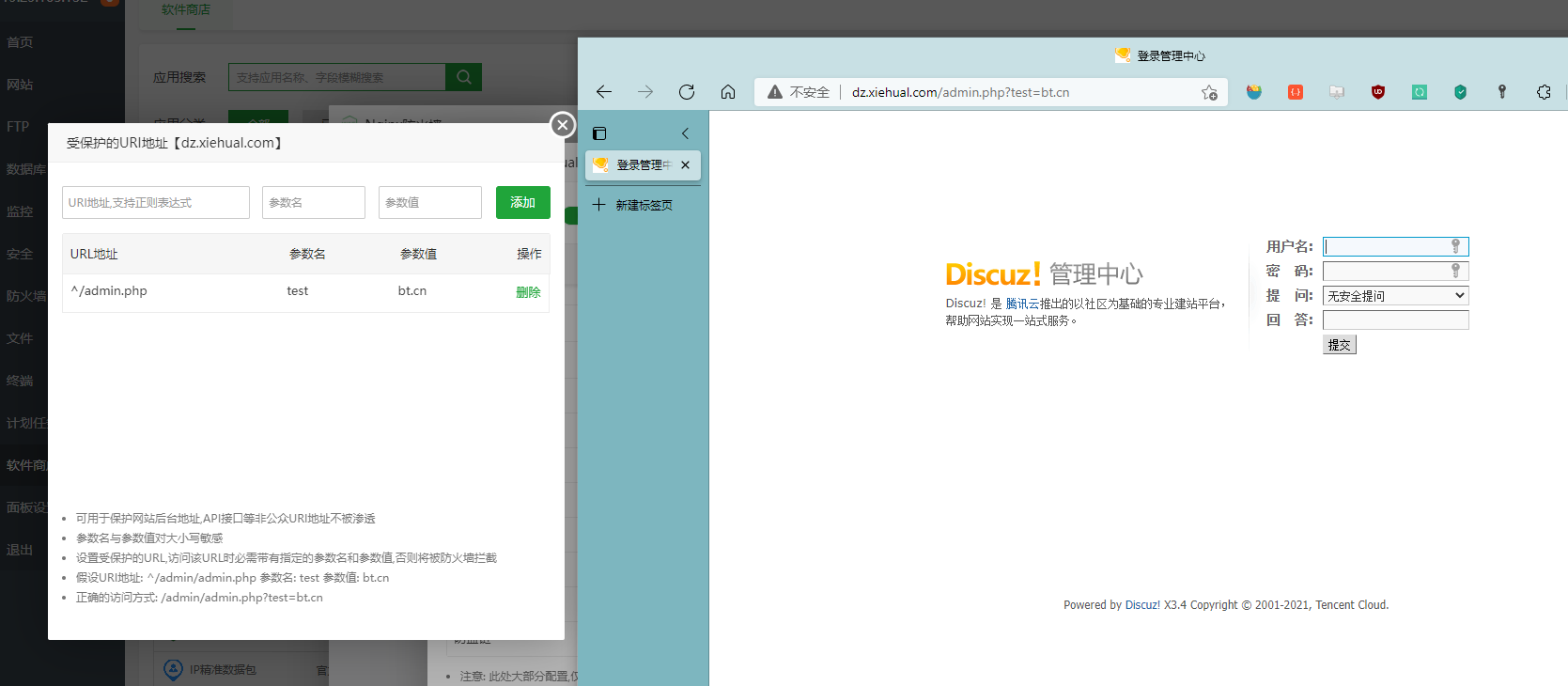Viewport: 1568px width, 686px height.
Task: Close the protected URI dialog
Action: click(x=562, y=124)
